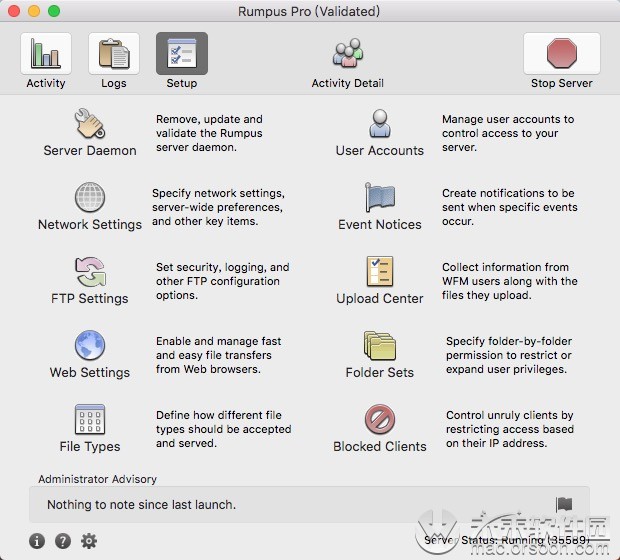This screenshot has height=560, width=620.
Task: Close the Rumpus Pro window
Action: (14, 11)
